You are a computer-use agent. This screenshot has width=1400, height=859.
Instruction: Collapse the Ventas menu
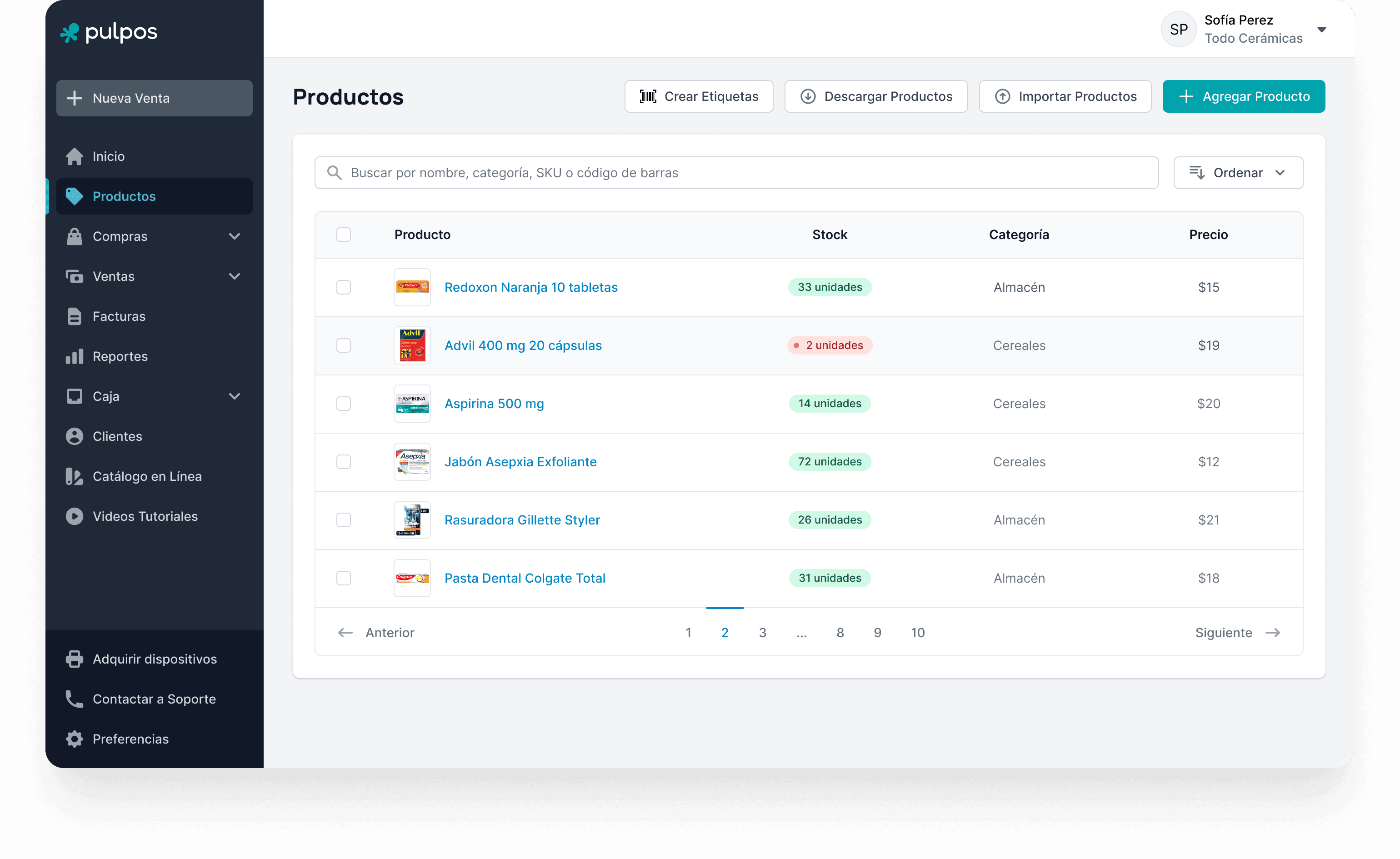pyautogui.click(x=235, y=276)
